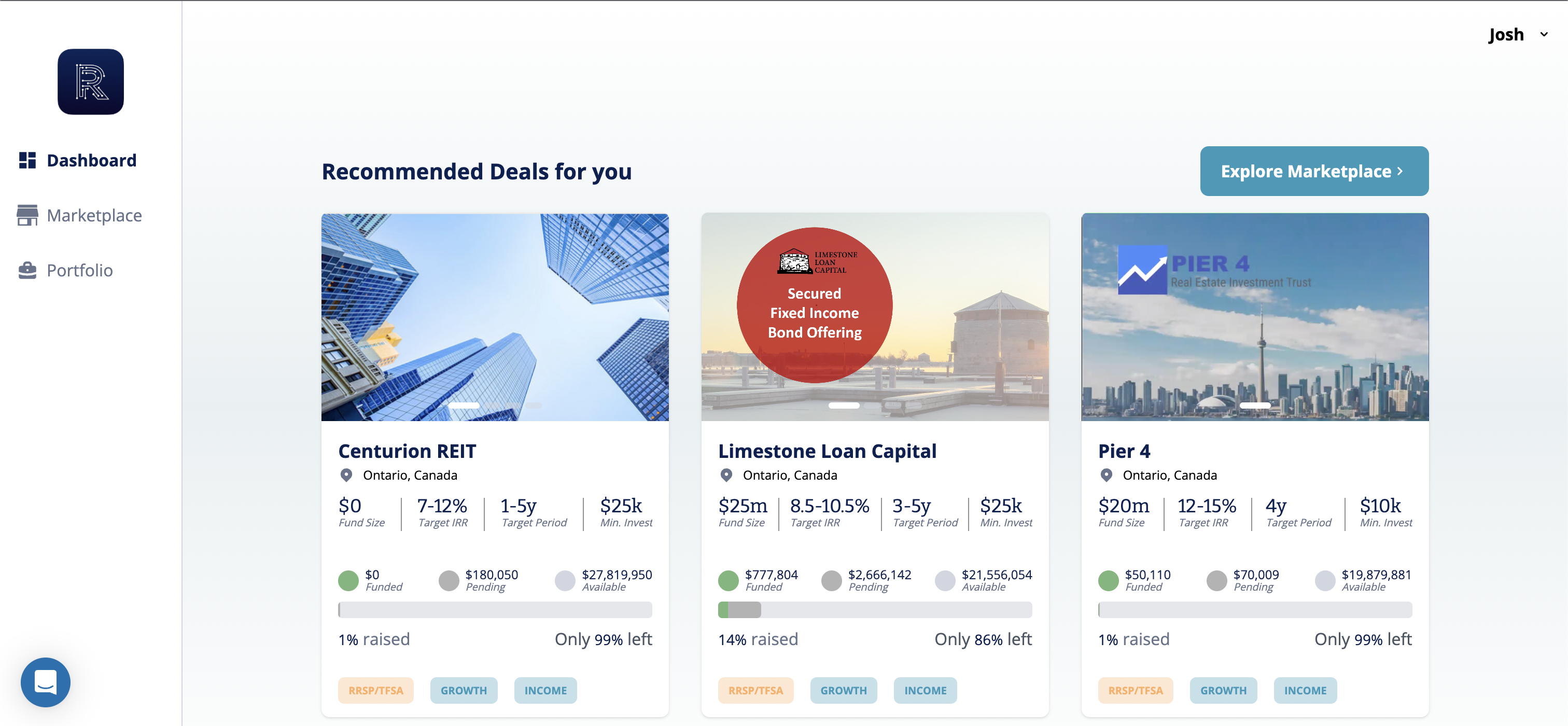Open the Dashboard grid icon

pos(27,160)
